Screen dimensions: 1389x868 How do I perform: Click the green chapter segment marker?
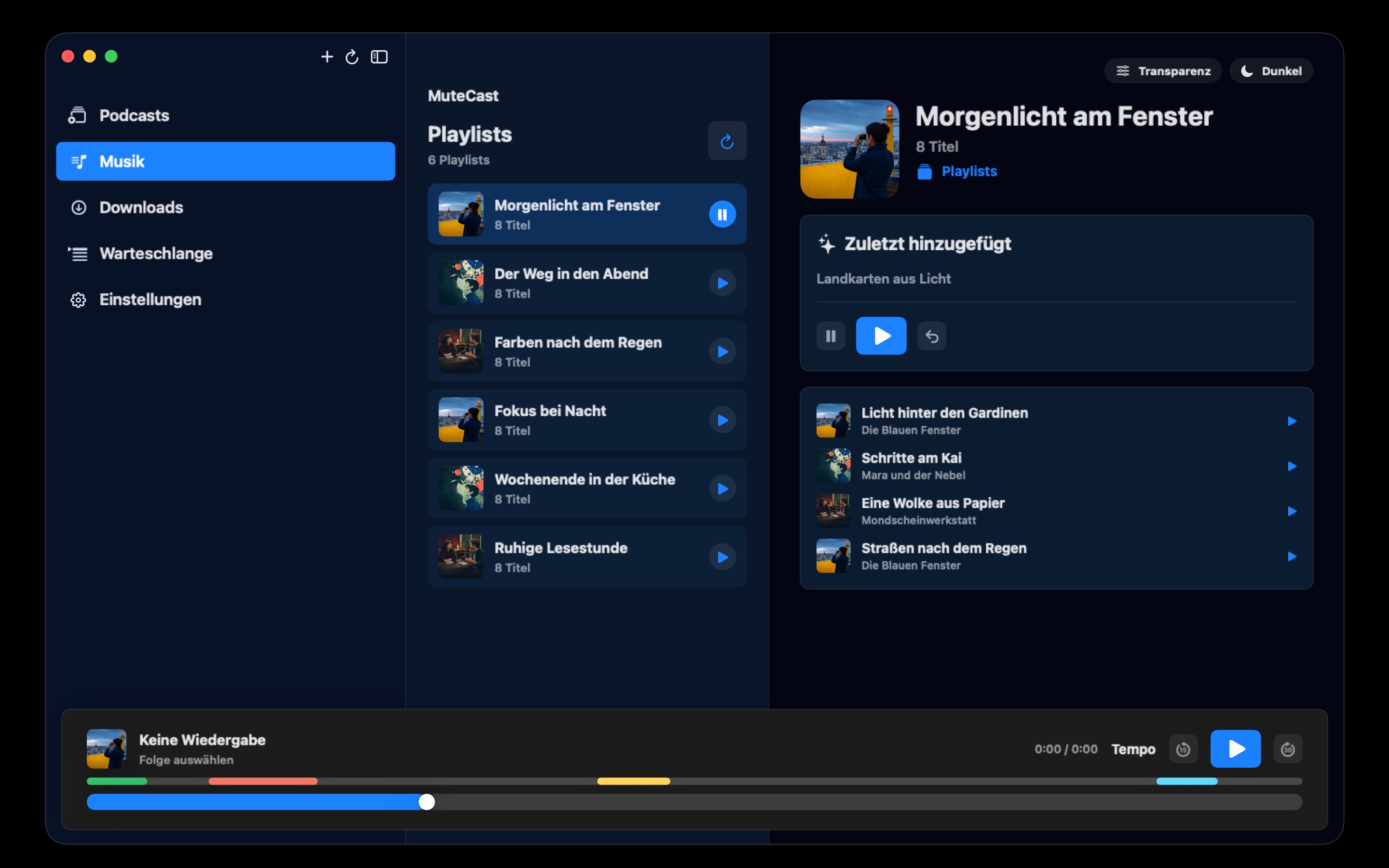coord(117,781)
